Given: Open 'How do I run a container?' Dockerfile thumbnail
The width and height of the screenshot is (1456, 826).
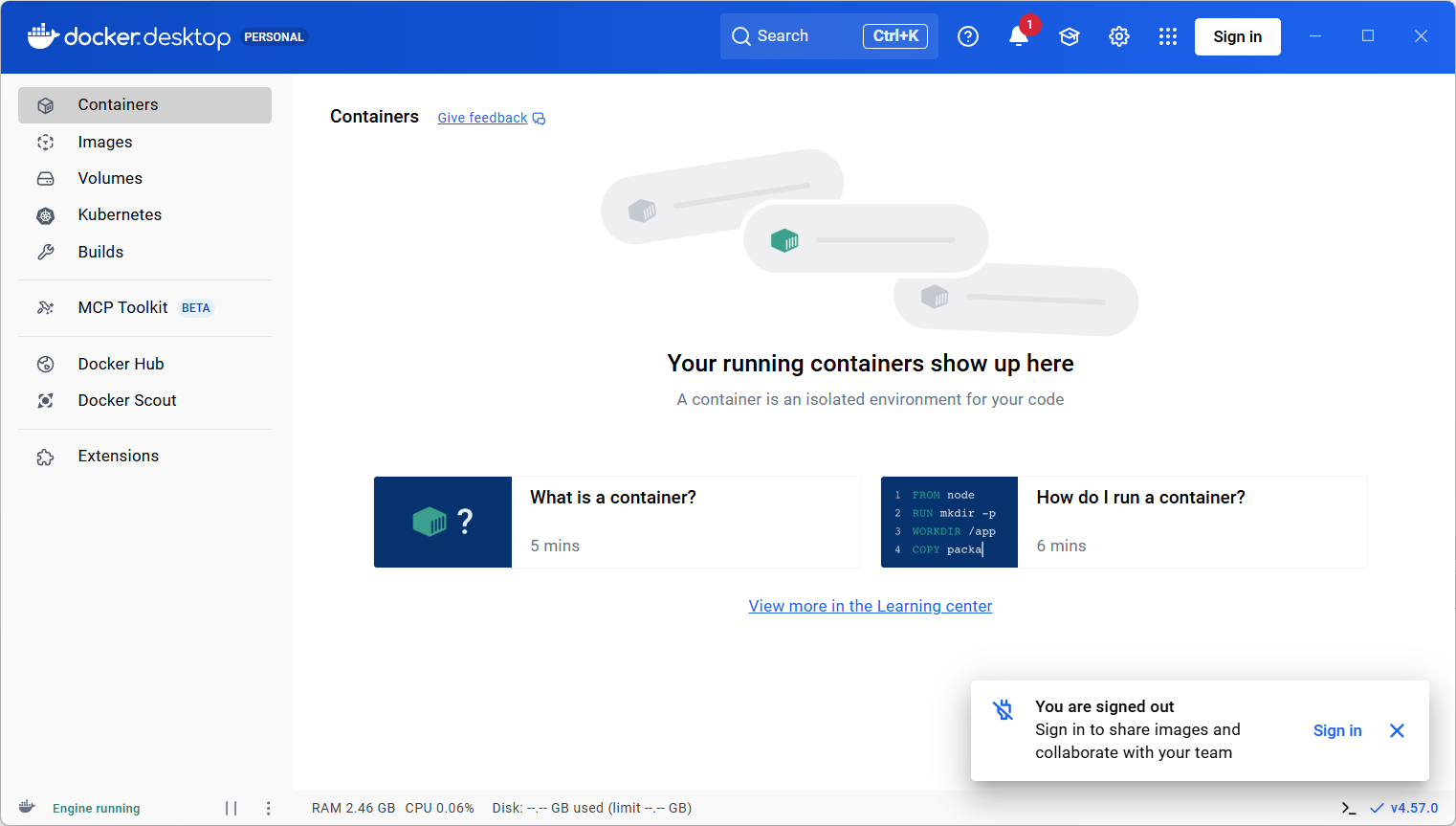Looking at the screenshot, I should tap(949, 522).
